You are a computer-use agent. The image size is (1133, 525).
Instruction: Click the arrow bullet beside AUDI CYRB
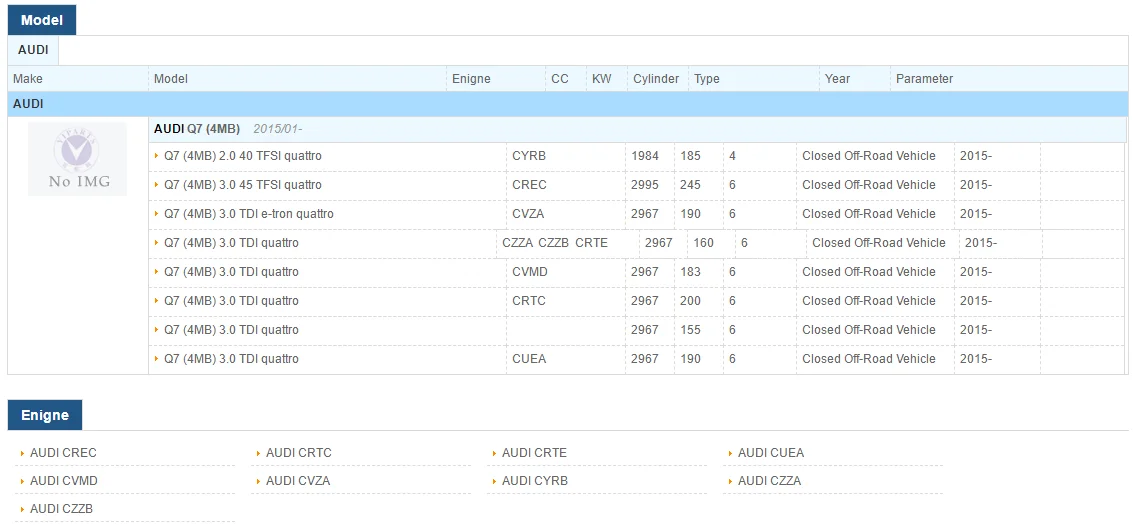click(495, 482)
